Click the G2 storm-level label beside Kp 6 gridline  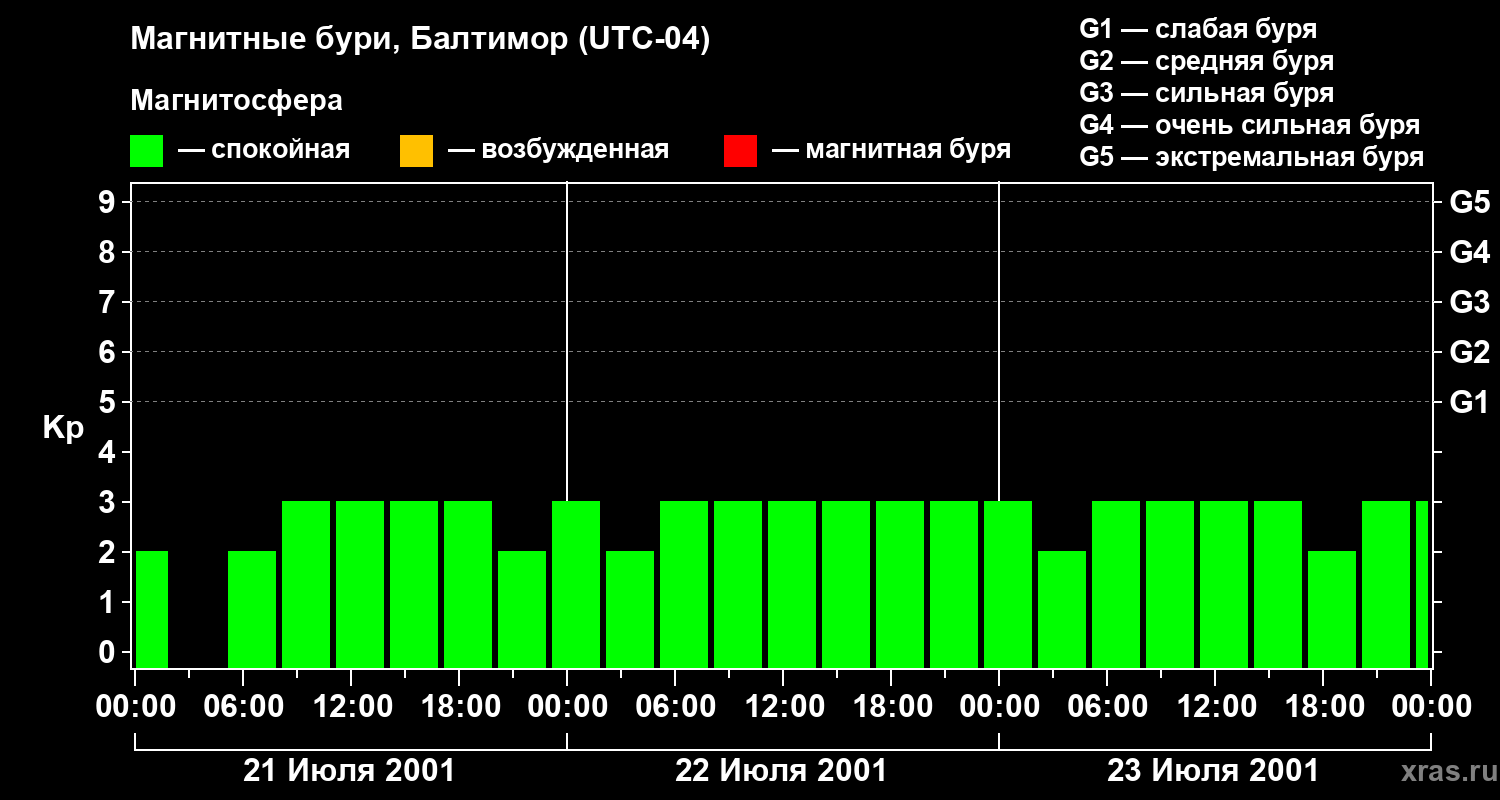click(1470, 352)
